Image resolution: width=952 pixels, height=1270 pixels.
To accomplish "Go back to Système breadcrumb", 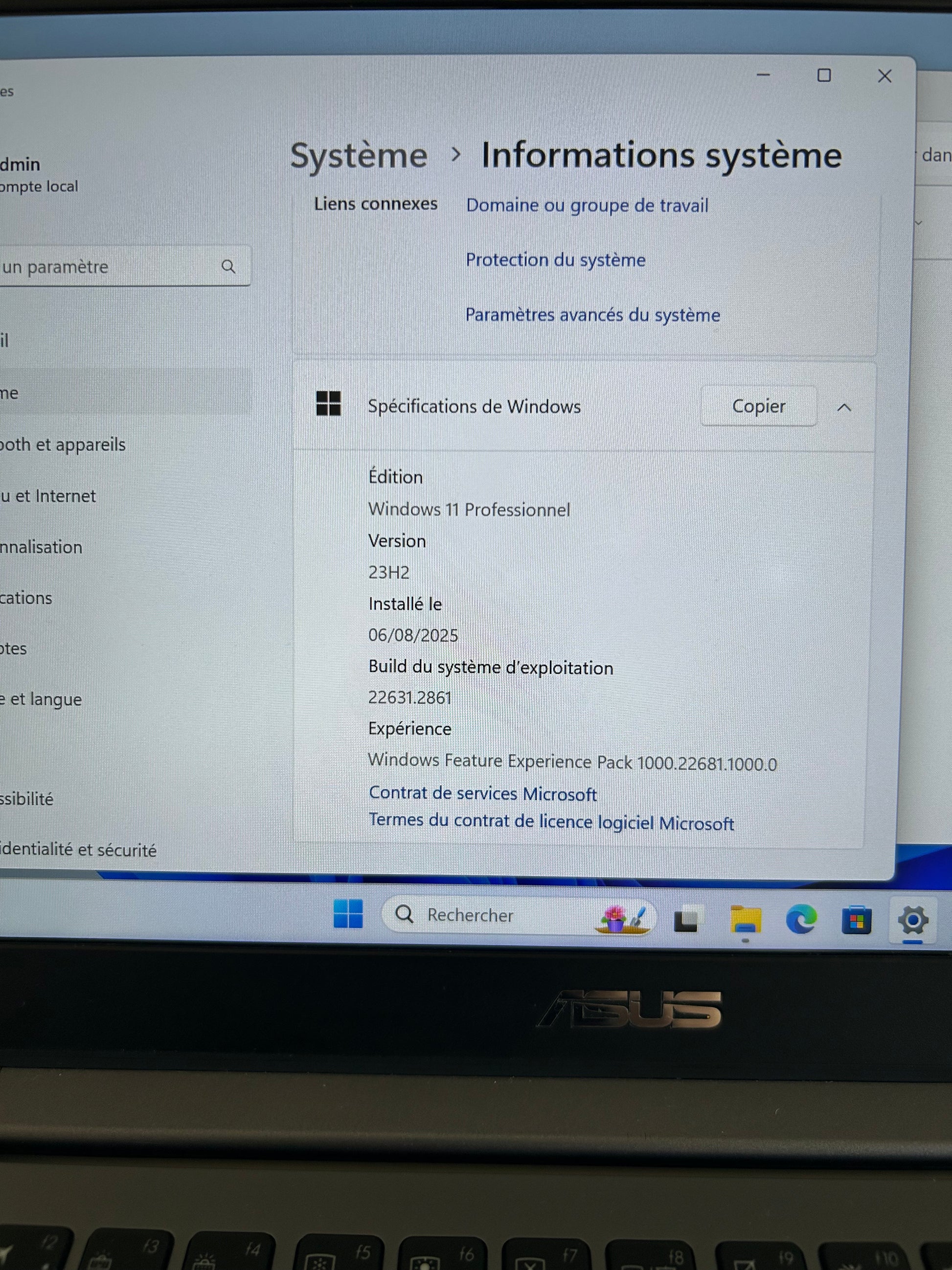I will [359, 156].
